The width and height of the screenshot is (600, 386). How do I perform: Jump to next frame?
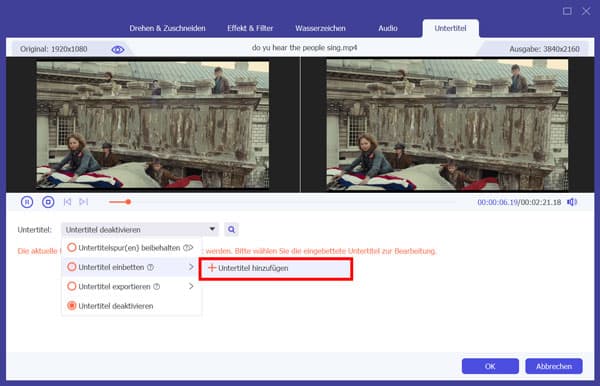pyautogui.click(x=83, y=202)
